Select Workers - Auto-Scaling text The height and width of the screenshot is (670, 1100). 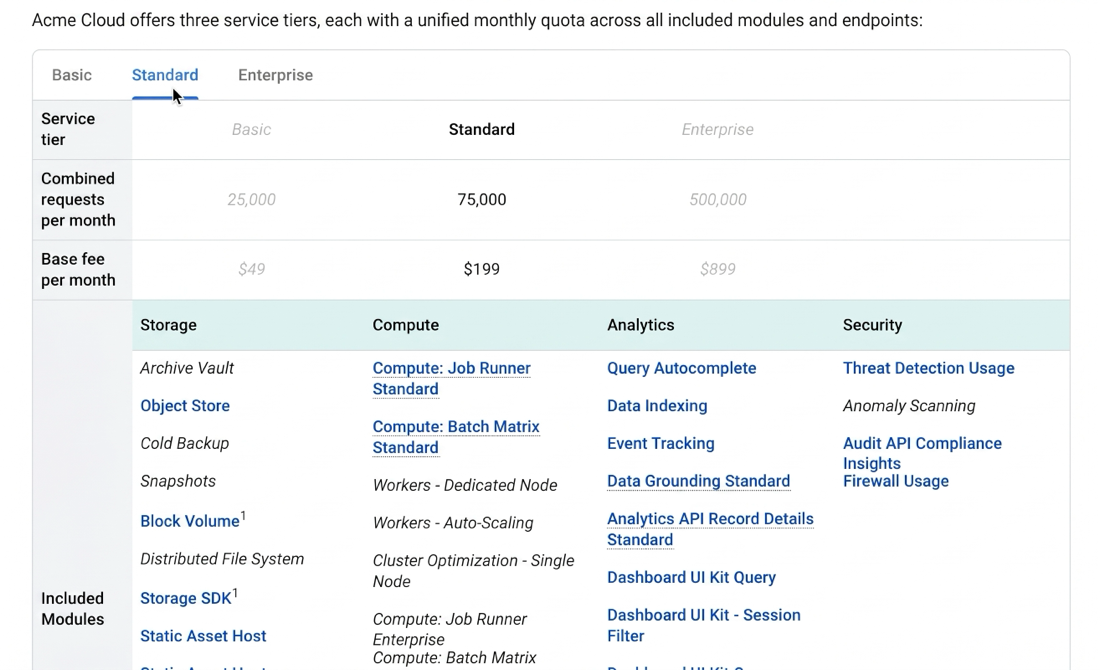point(452,523)
